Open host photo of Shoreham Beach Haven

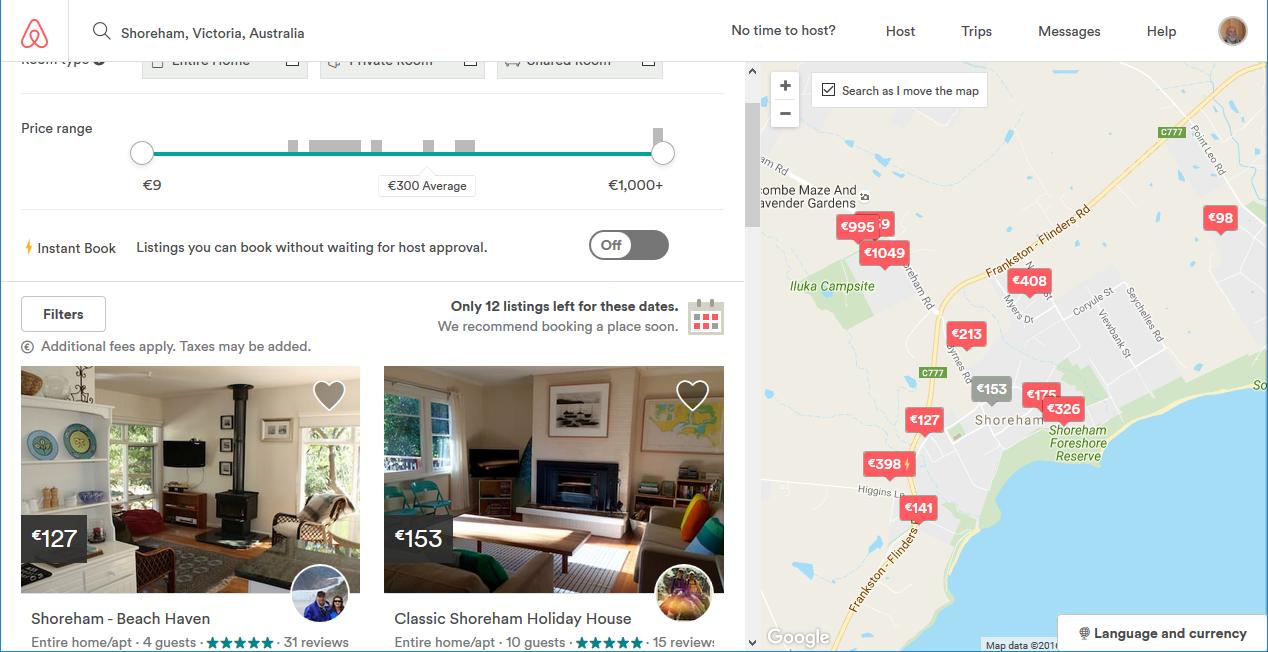pyautogui.click(x=320, y=592)
